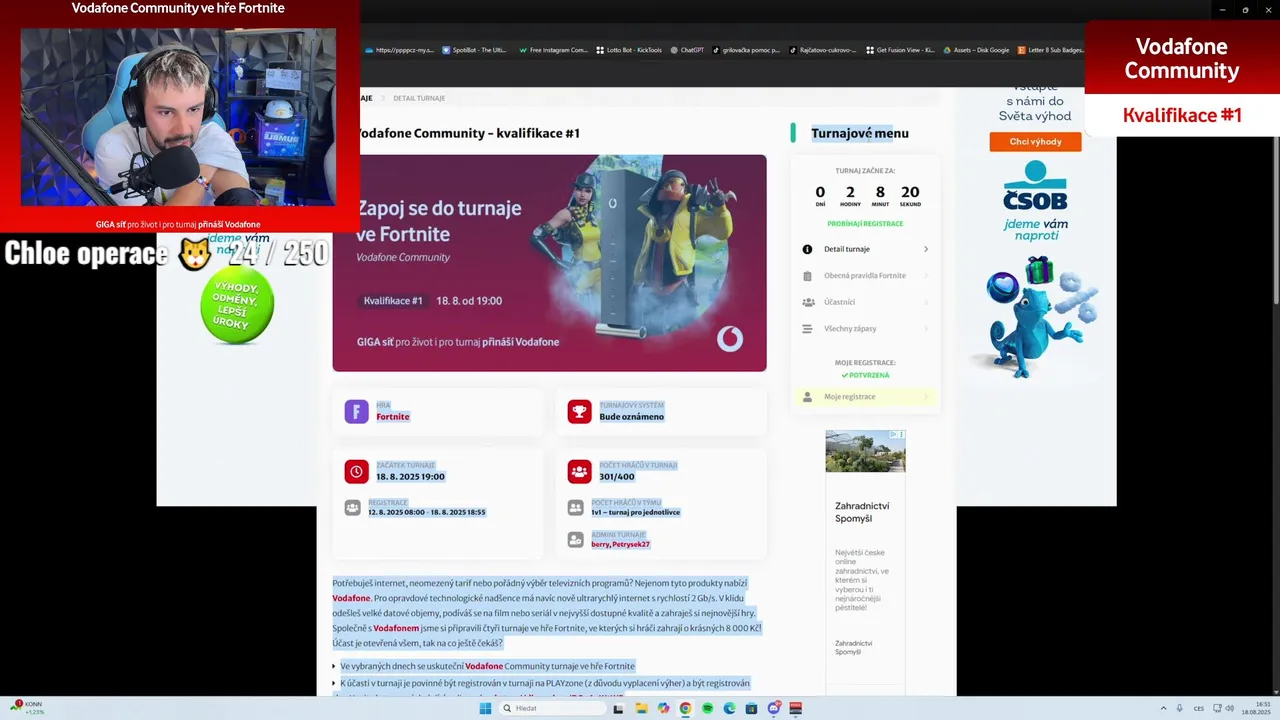This screenshot has height=720, width=1280.
Task: Click the grey team size icon
Action: tap(575, 508)
